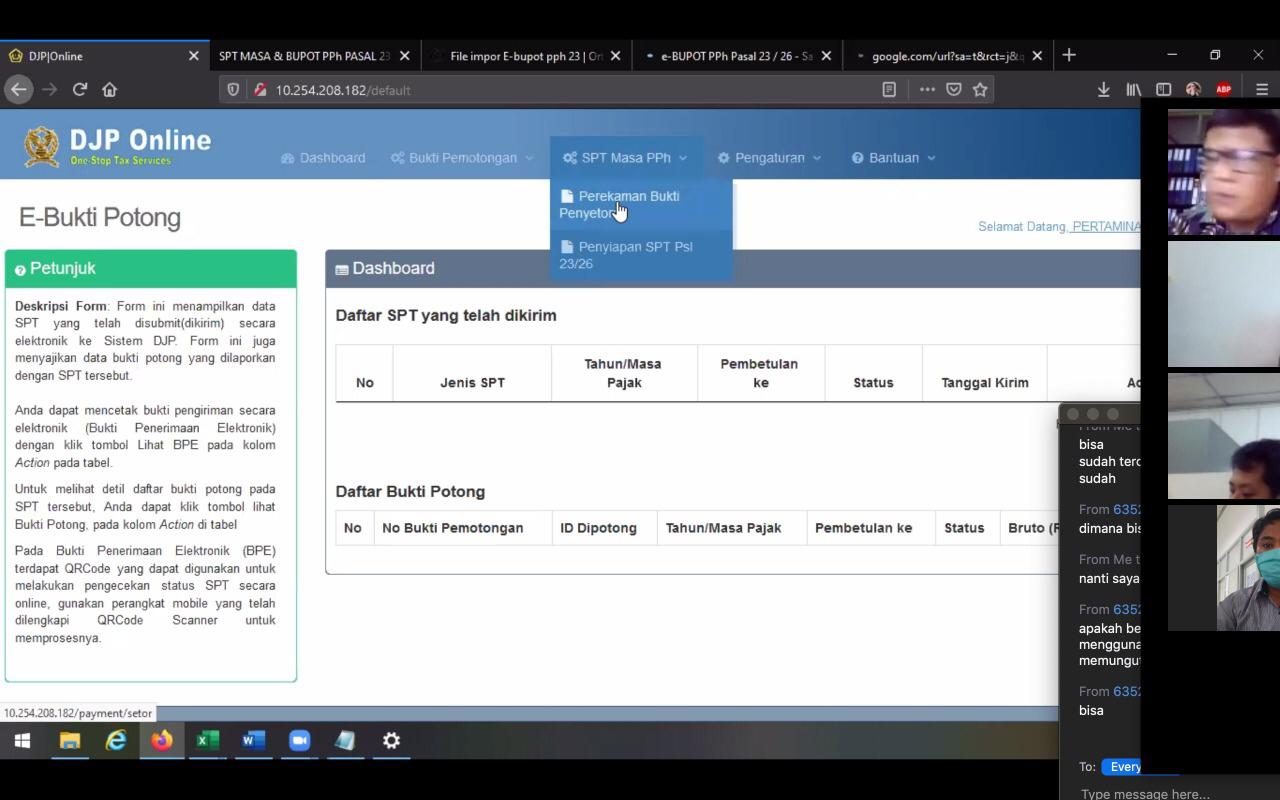Toggle reader view icon in address bar
1280x800 pixels.
889,89
